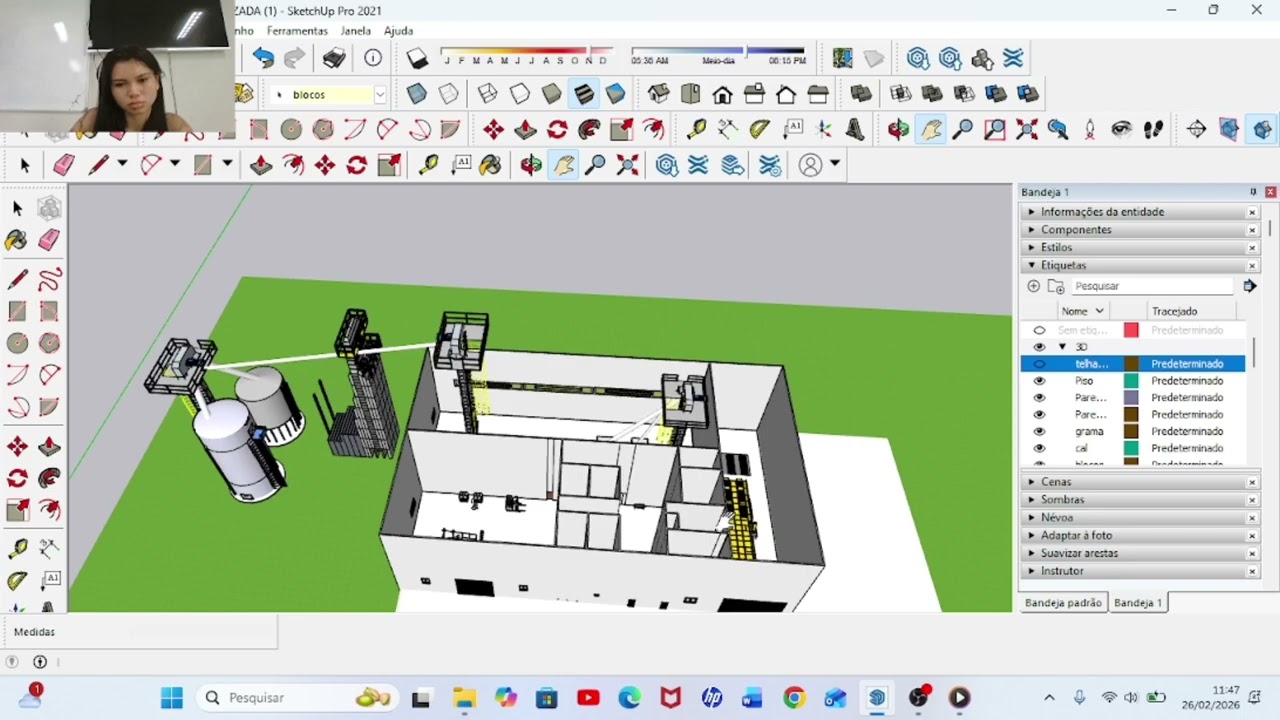Select the Protractor tool in top toolbar
This screenshot has height=720, width=1280.
[x=760, y=129]
